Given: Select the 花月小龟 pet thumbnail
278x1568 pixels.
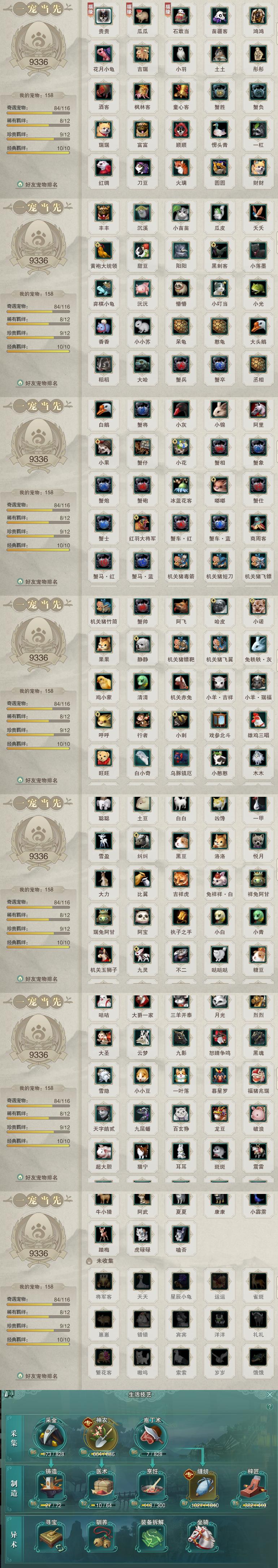Looking at the screenshot, I should click(104, 55).
